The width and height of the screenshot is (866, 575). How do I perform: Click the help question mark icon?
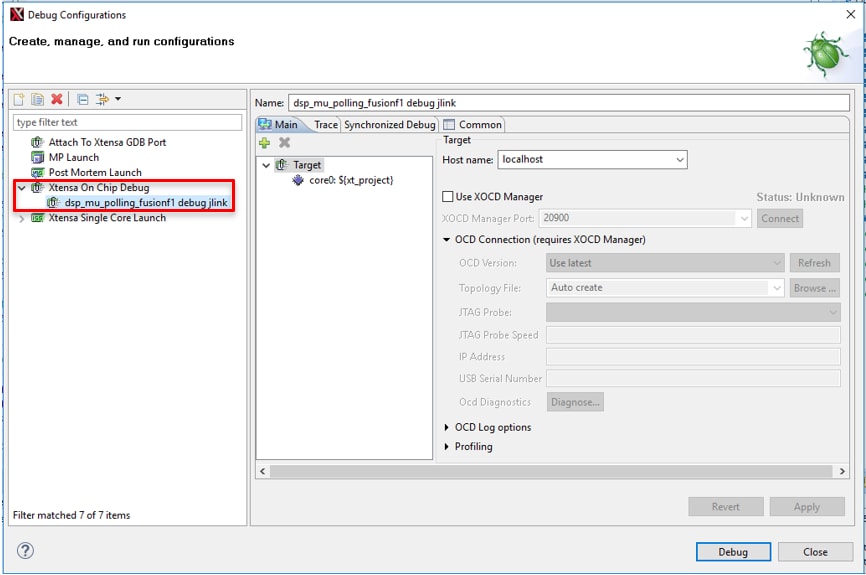pos(26,551)
